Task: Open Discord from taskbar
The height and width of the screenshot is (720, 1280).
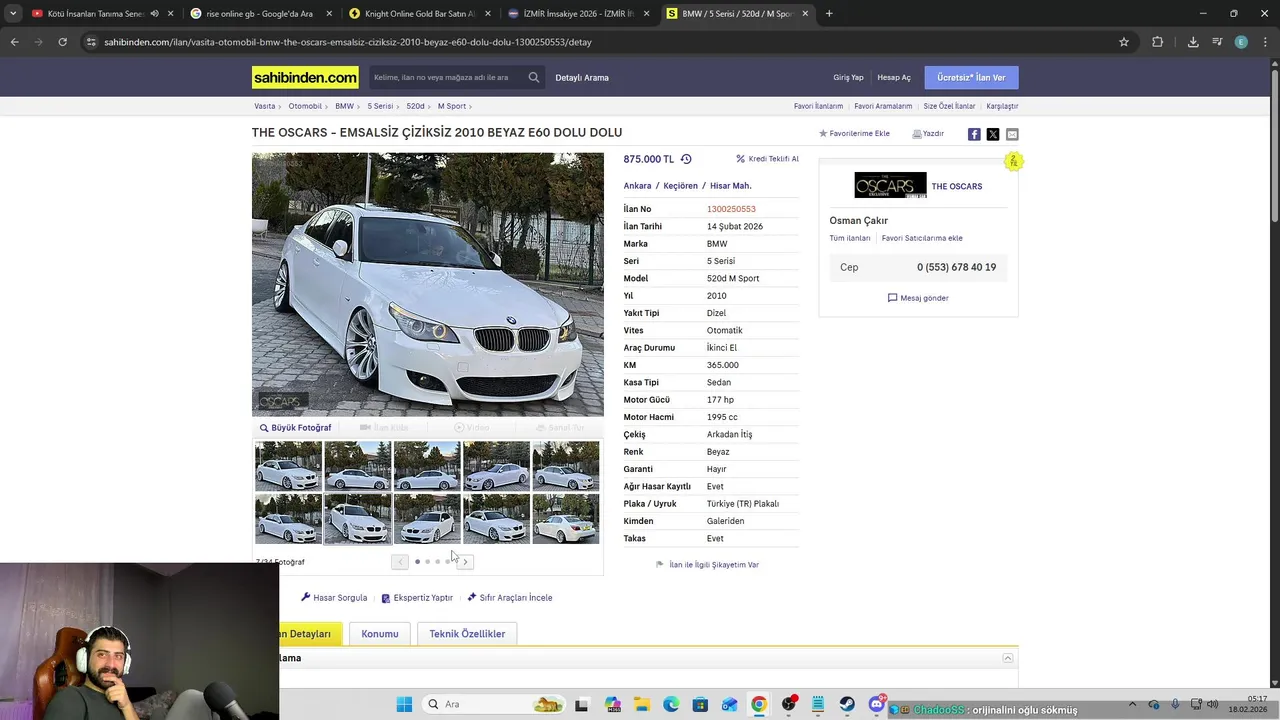Action: 877,704
